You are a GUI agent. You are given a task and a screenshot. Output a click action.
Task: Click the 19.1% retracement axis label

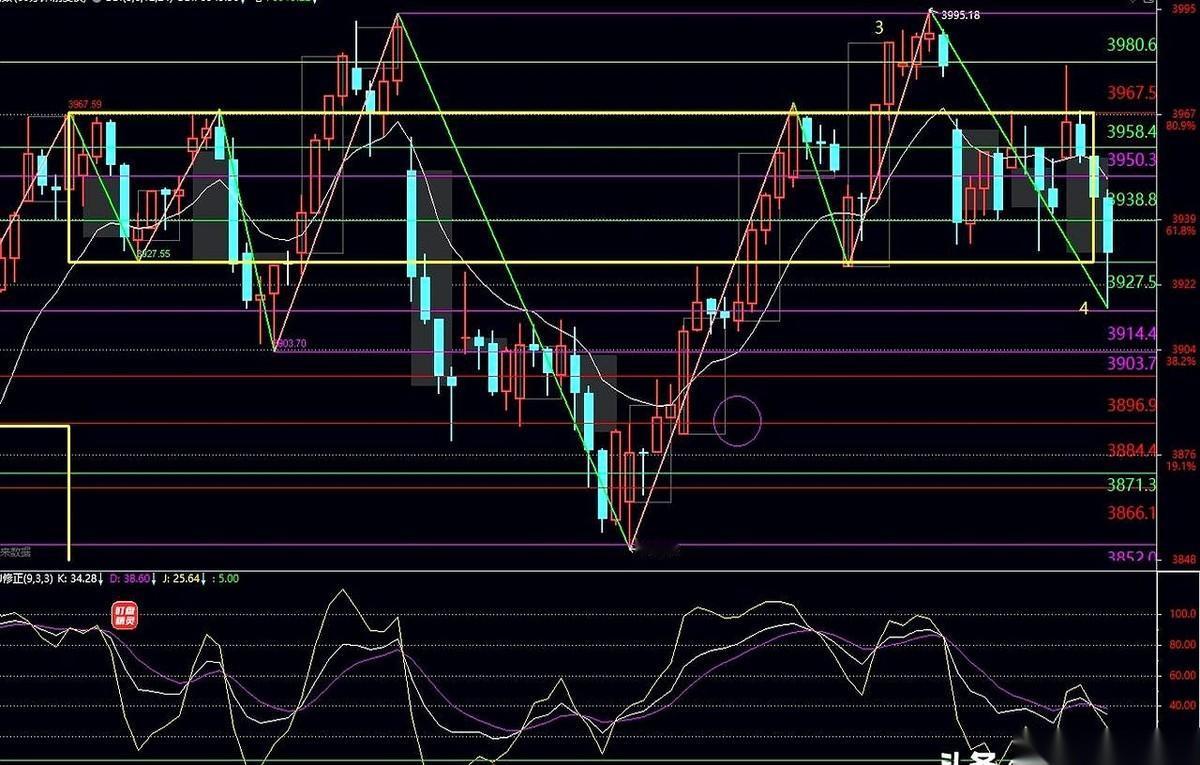pyautogui.click(x=1180, y=466)
